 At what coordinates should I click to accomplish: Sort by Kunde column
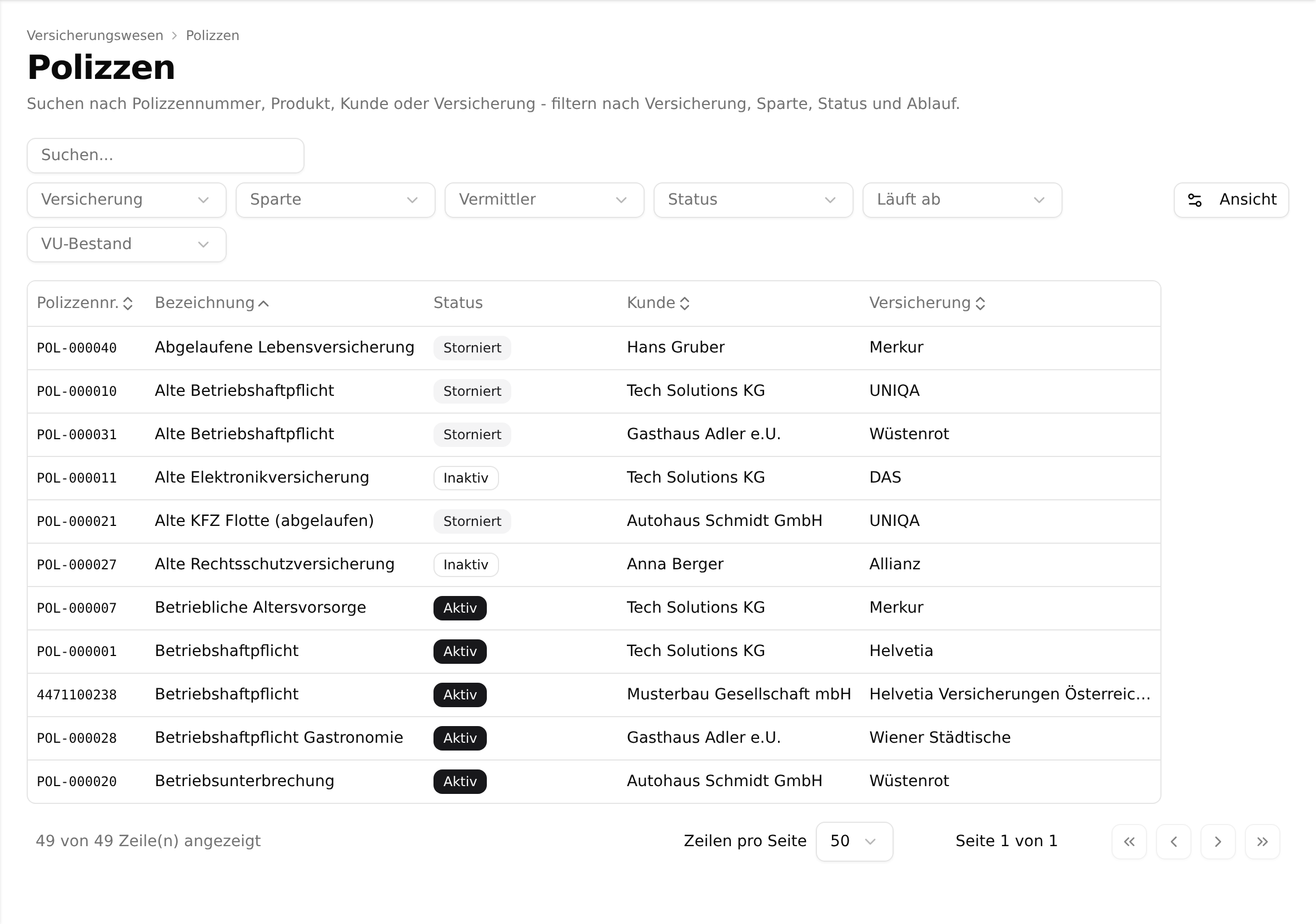point(658,303)
